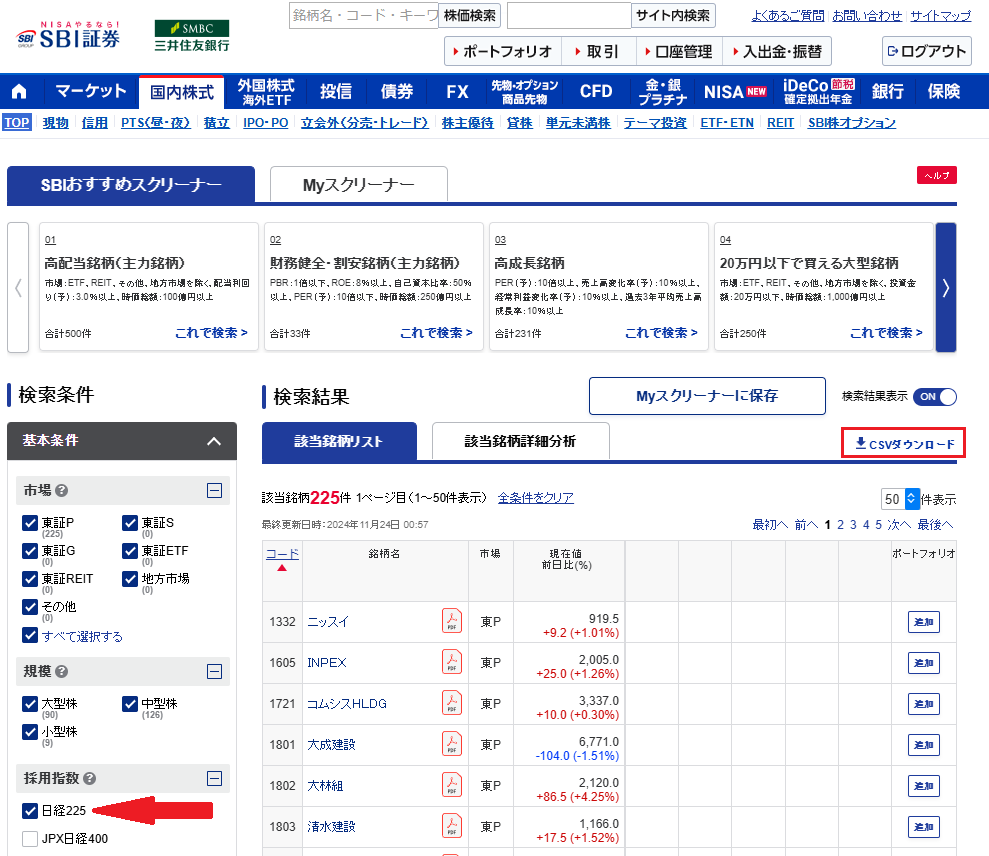Click the right carousel arrow for more screeners
The image size is (989, 856).
944,287
